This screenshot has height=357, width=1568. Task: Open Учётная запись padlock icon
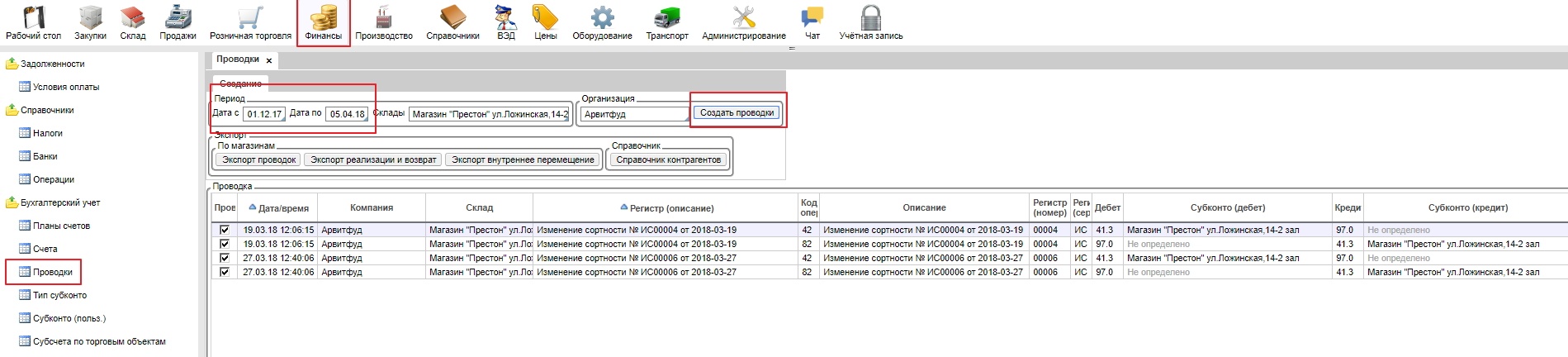coord(870,22)
